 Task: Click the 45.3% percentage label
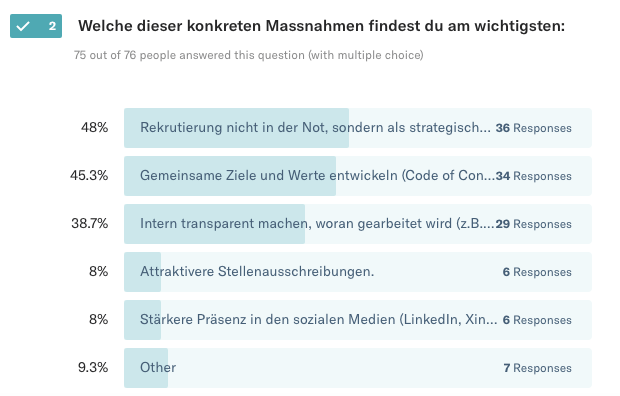tap(89, 175)
